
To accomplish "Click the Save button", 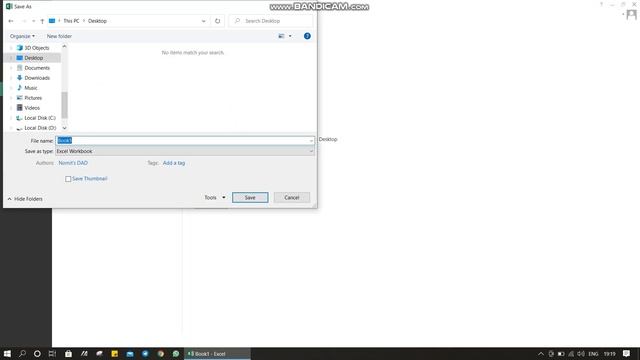I will (x=250, y=198).
